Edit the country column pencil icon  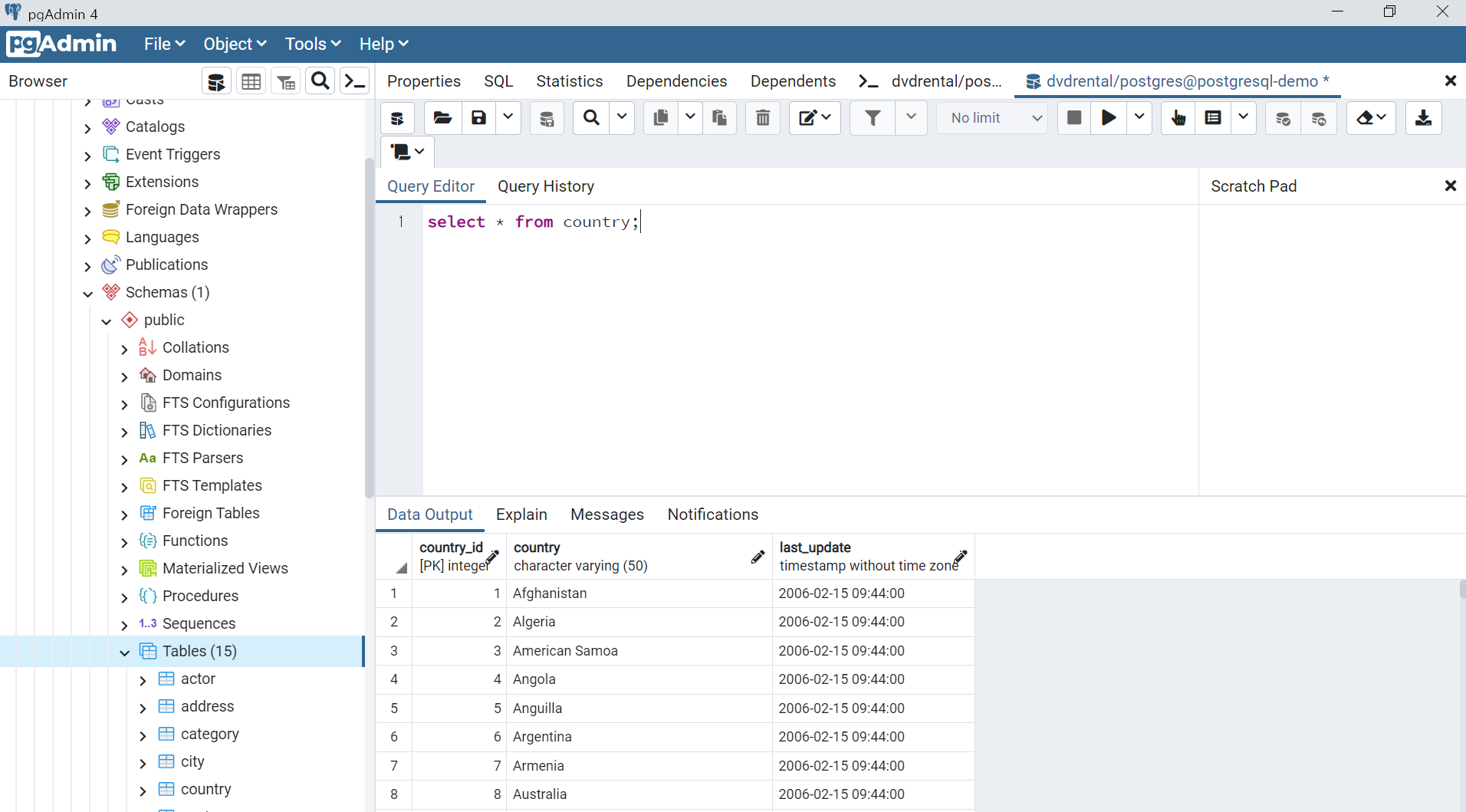pyautogui.click(x=758, y=557)
